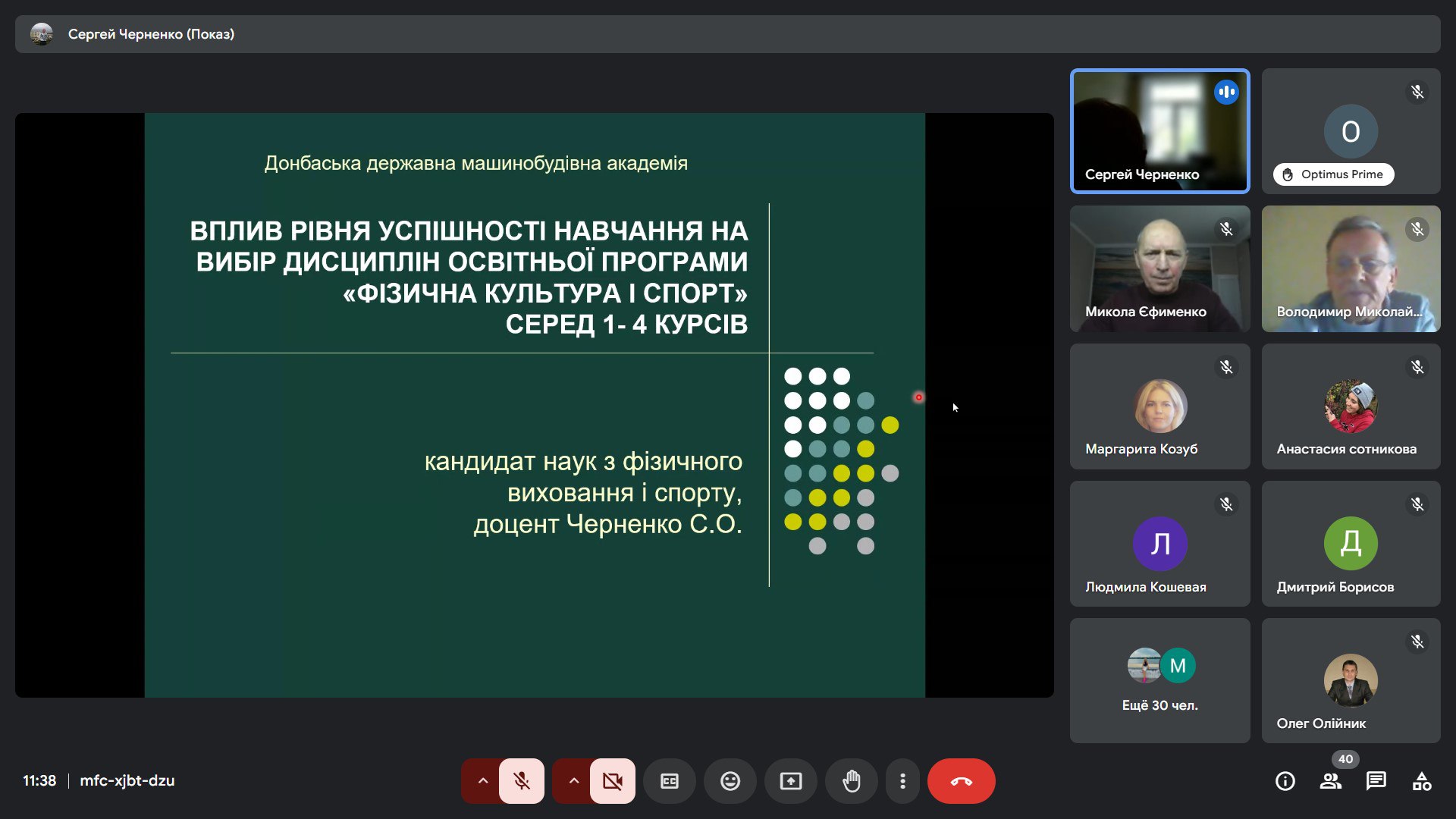Open emoji reactions button
This screenshot has width=1456, height=819.
tap(730, 780)
